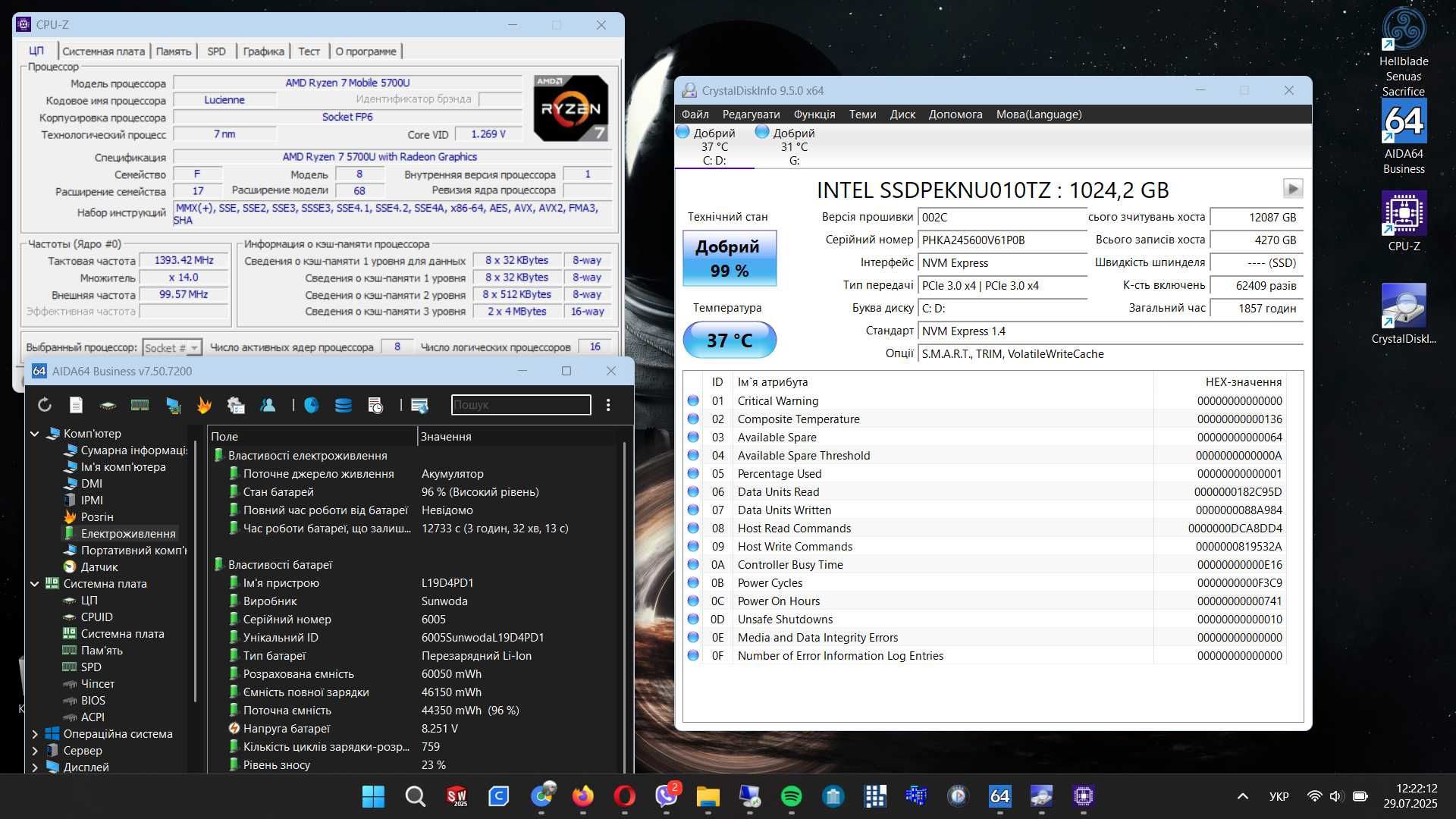Open the AIDA64 report page icon

coord(76,405)
